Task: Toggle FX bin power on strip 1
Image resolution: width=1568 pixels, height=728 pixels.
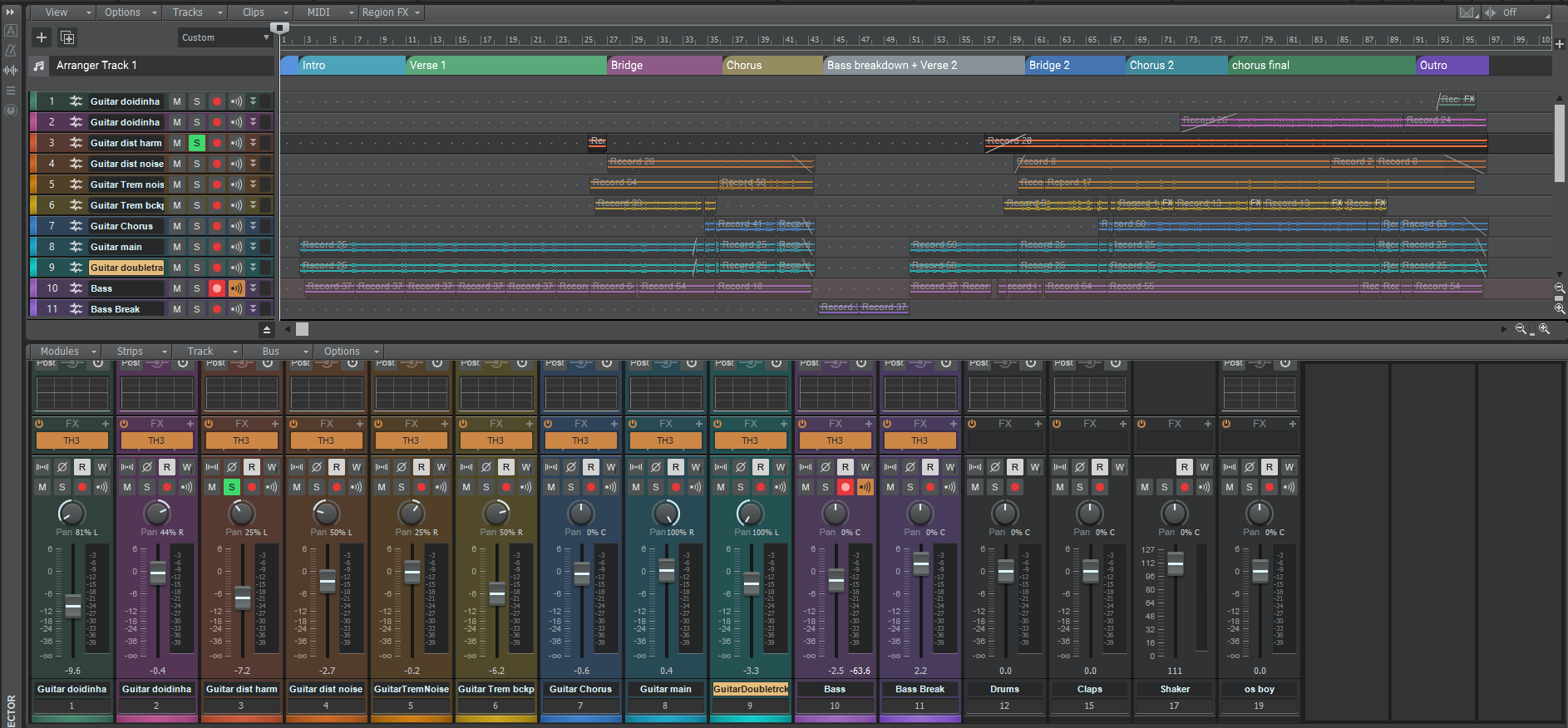Action: pos(39,424)
